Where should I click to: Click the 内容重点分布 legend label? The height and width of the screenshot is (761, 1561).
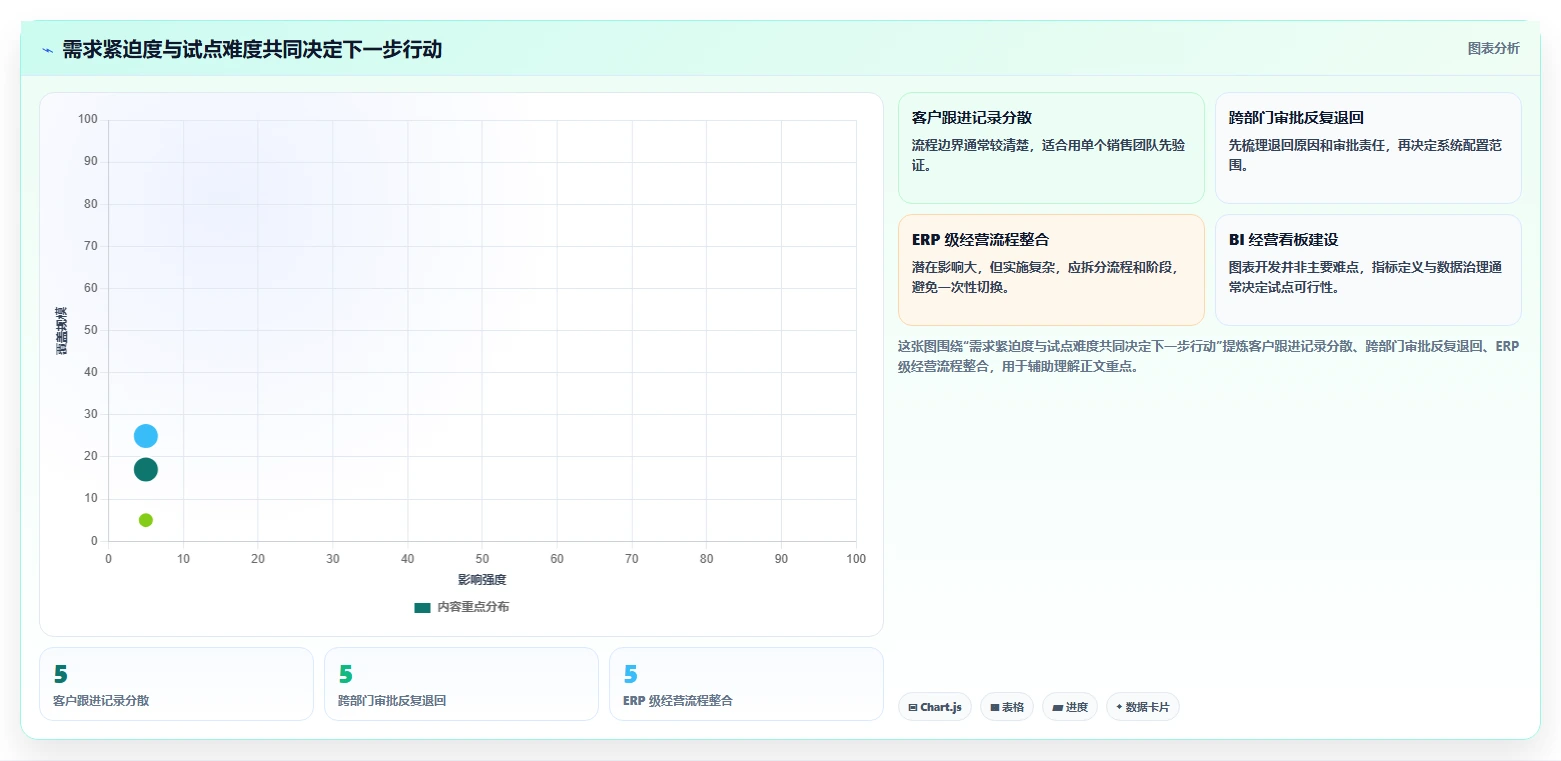click(x=473, y=607)
